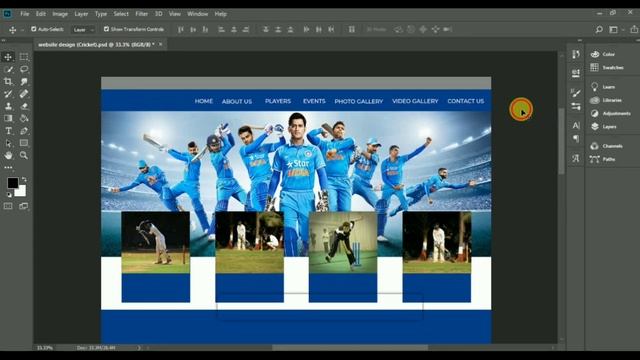
Task: Toggle the Auto-Select checkbox
Action: click(x=34, y=29)
